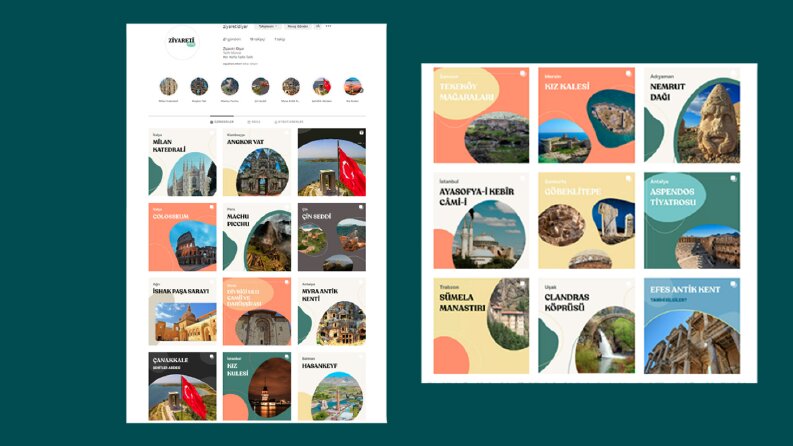Open the Nemrut Dağı post in right grid
The height and width of the screenshot is (446, 793).
coord(692,115)
